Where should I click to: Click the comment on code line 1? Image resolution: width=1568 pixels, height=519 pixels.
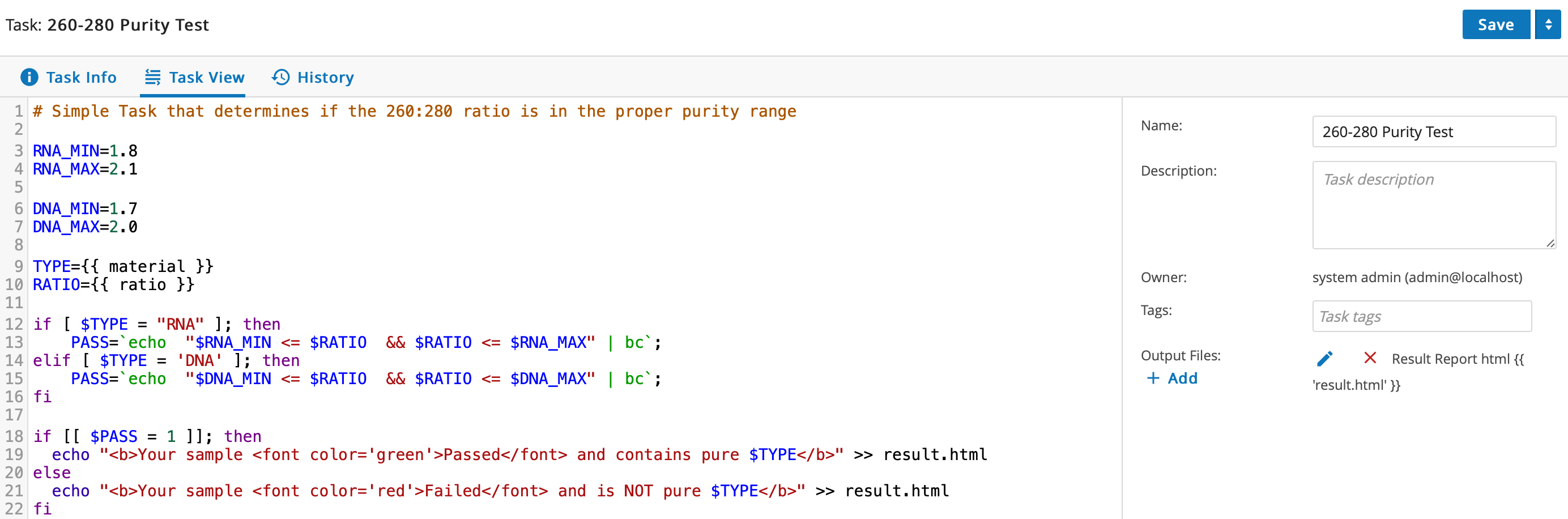coord(415,112)
